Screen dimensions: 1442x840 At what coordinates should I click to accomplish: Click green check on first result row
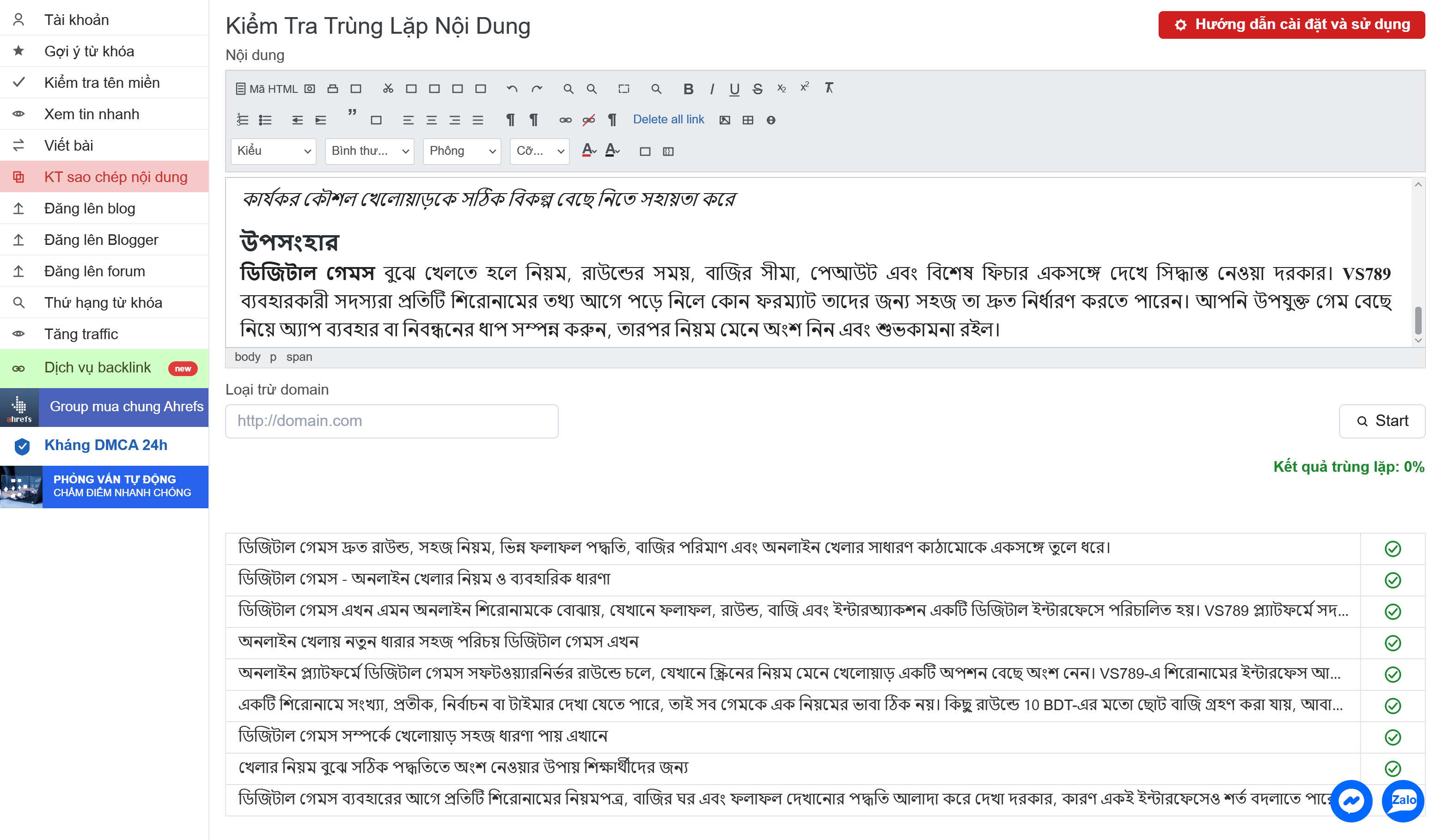click(1392, 549)
